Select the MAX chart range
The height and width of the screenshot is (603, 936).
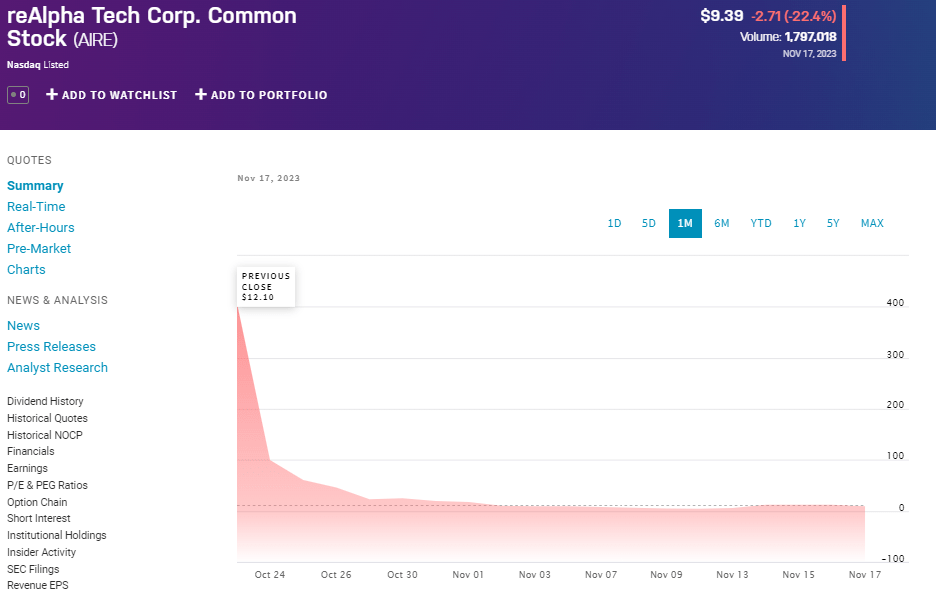click(x=871, y=223)
